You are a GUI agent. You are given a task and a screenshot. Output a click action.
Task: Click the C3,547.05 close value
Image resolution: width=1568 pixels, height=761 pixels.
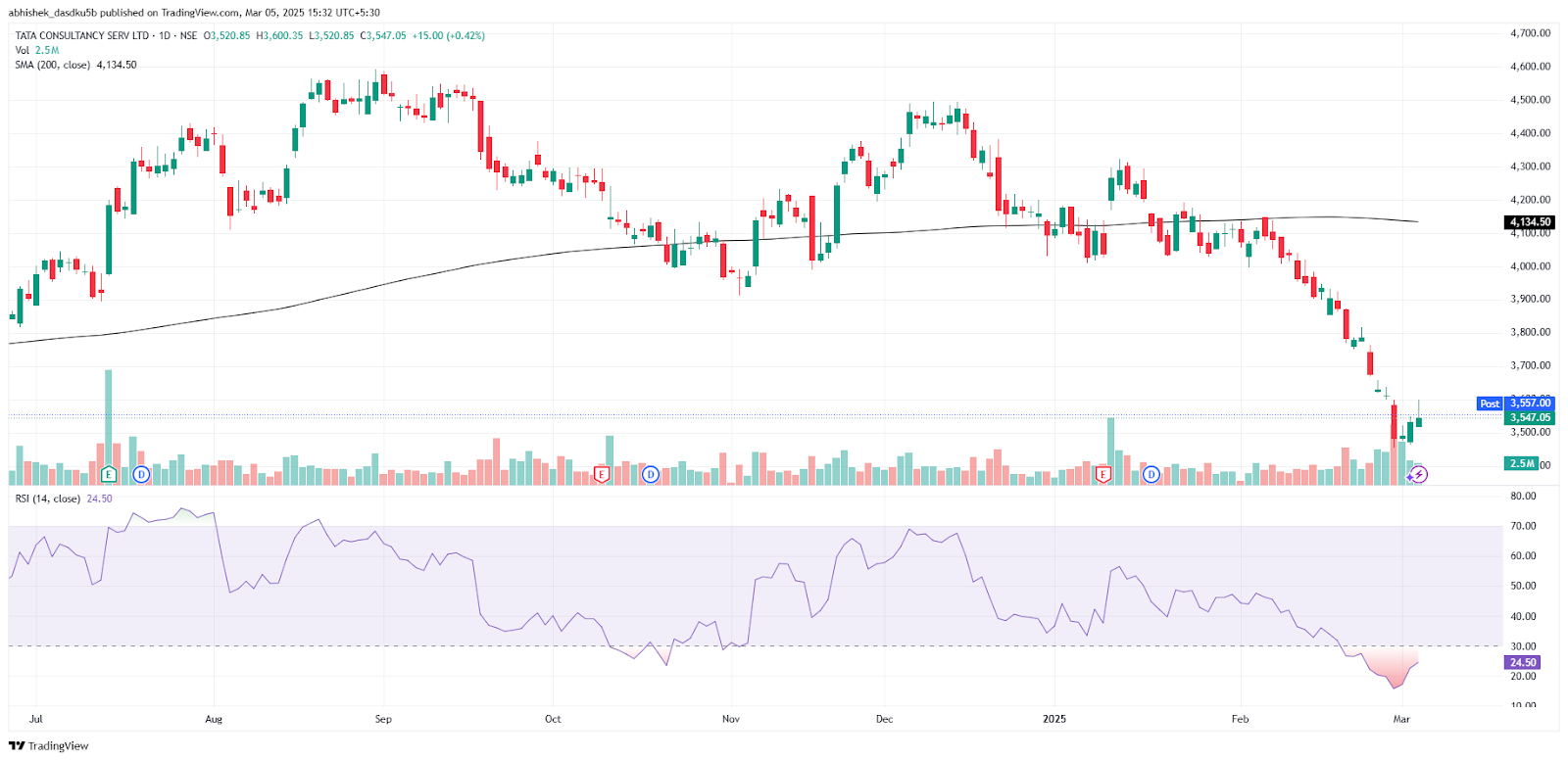[x=383, y=35]
